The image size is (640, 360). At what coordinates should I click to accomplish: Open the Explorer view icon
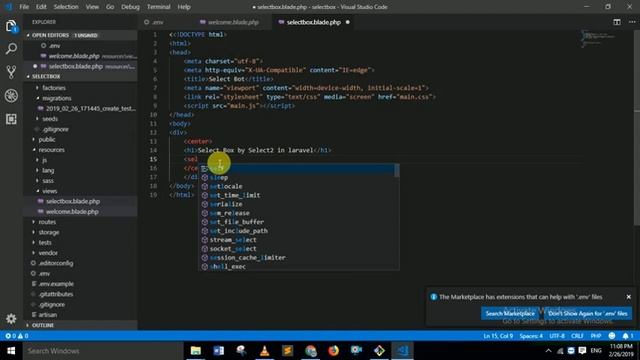[11, 27]
